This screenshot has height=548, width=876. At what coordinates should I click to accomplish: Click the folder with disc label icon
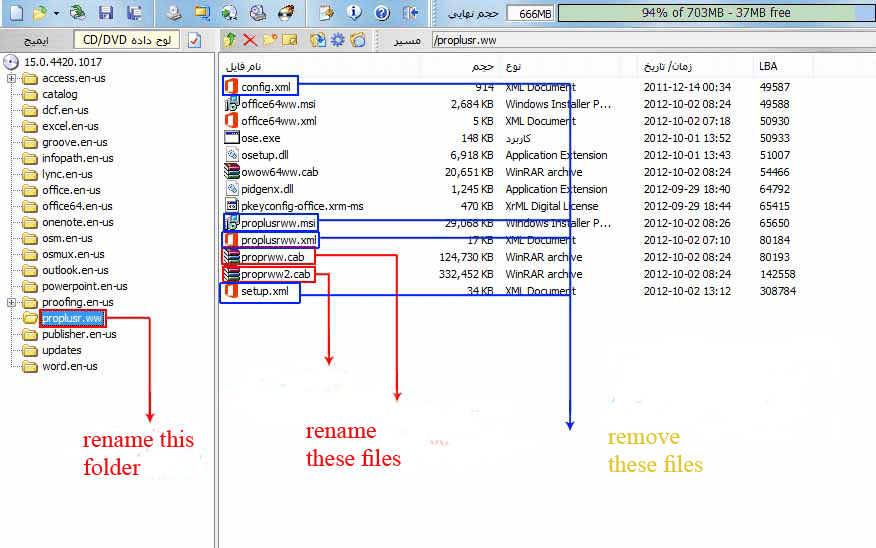pyautogui.click(x=358, y=40)
